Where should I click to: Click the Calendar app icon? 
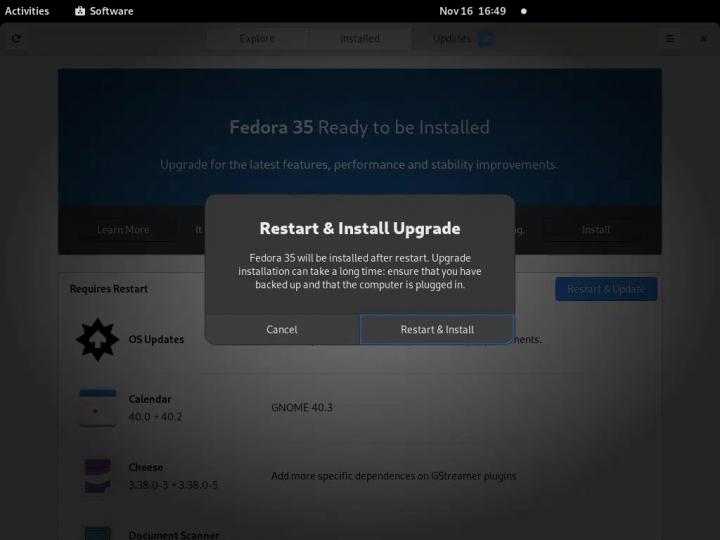tap(98, 407)
